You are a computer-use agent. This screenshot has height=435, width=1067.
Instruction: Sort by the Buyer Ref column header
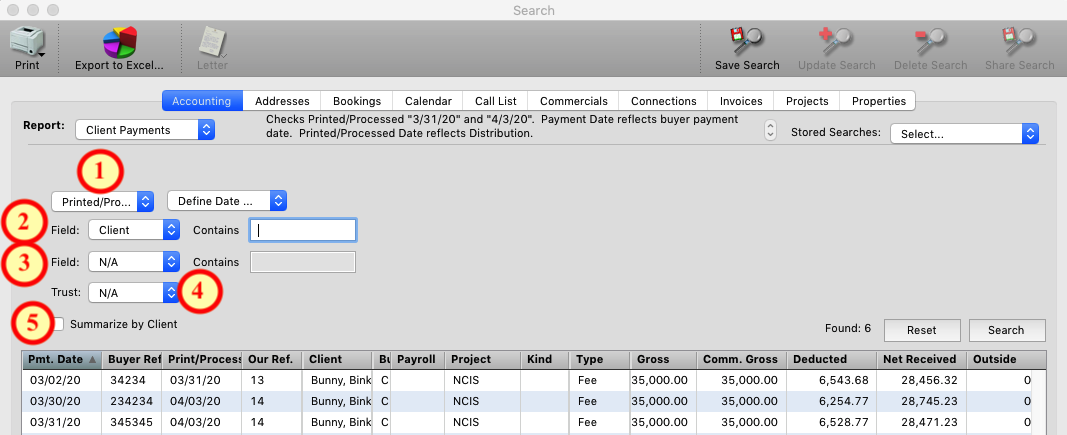click(x=132, y=359)
